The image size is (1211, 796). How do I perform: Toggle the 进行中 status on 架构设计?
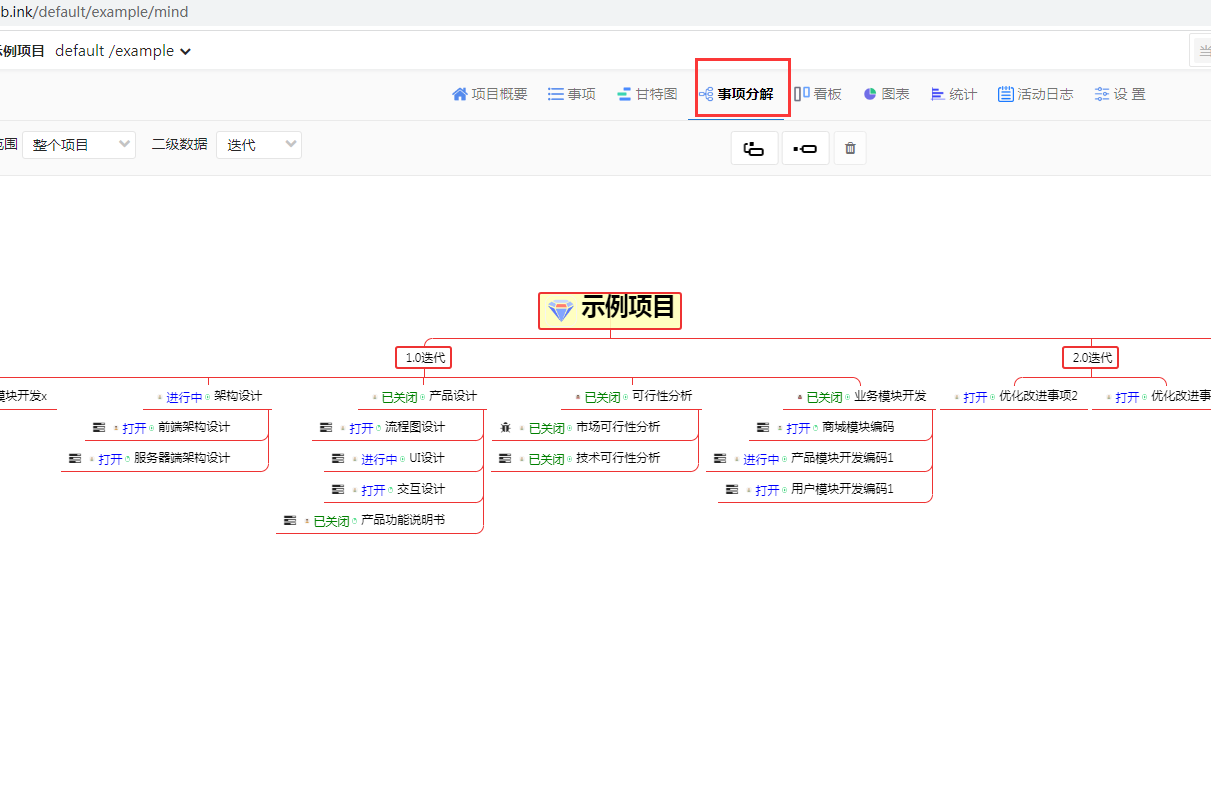(184, 396)
